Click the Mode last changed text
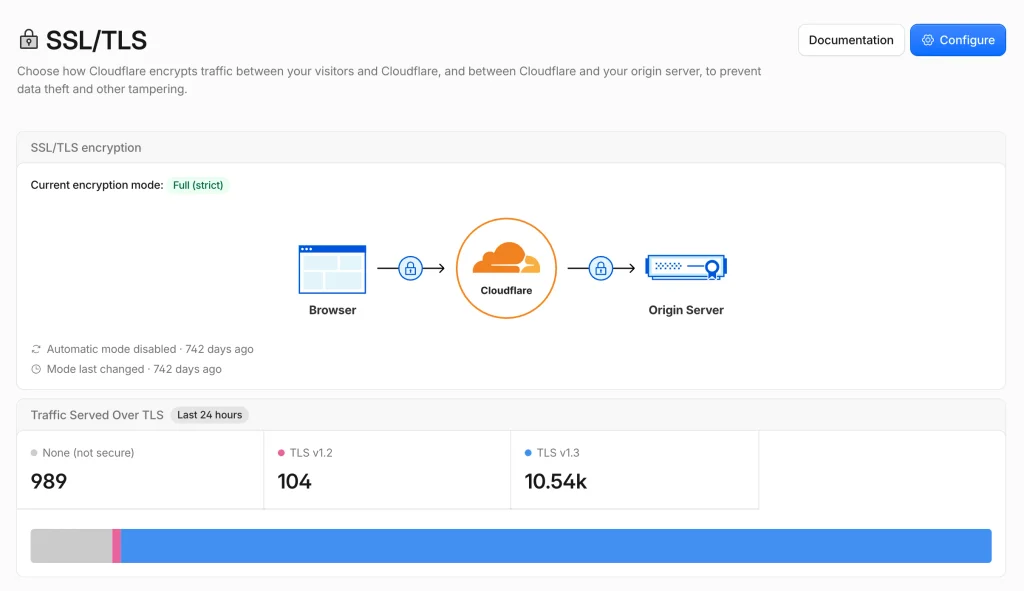This screenshot has width=1024, height=591. point(95,369)
